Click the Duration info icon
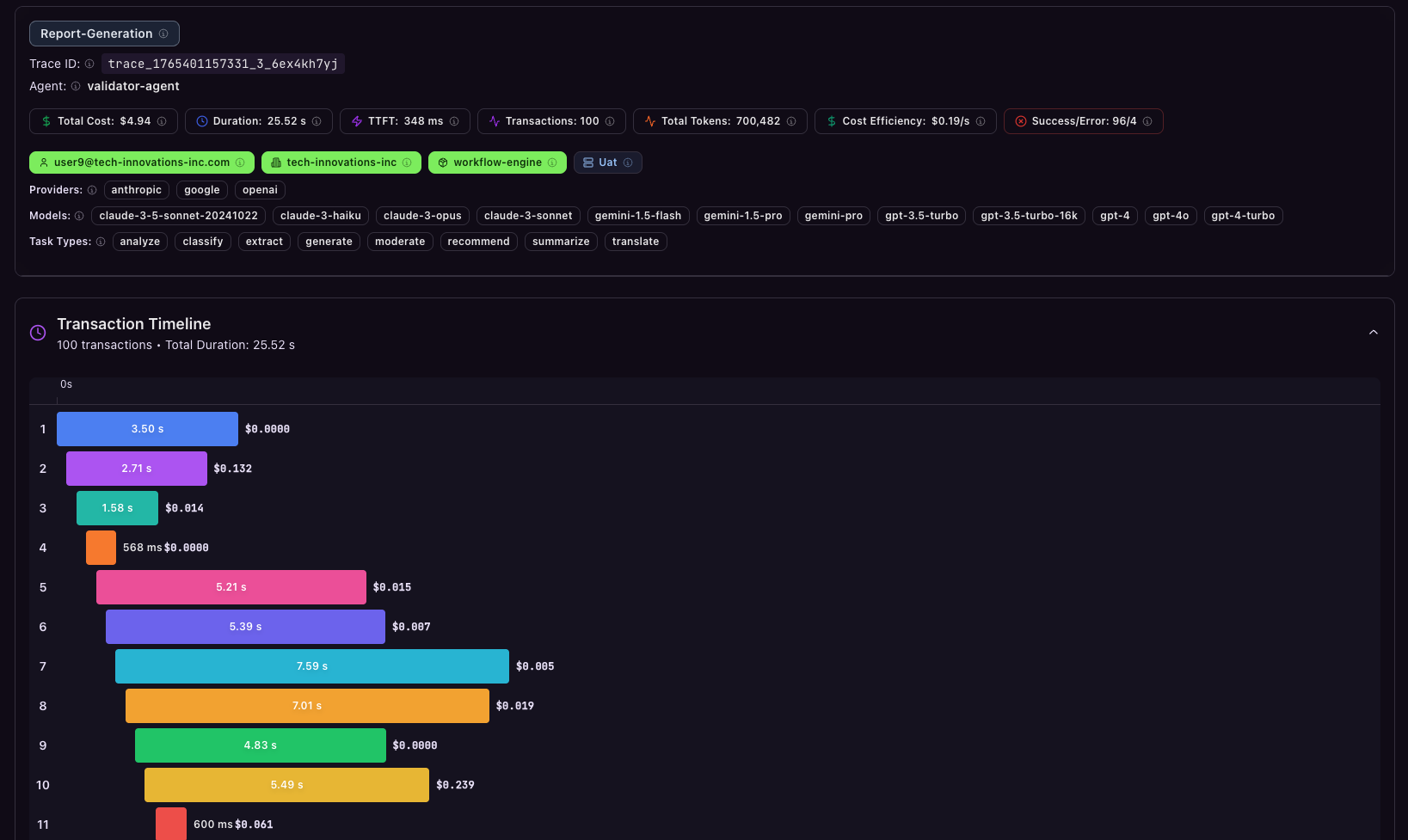 click(x=317, y=121)
